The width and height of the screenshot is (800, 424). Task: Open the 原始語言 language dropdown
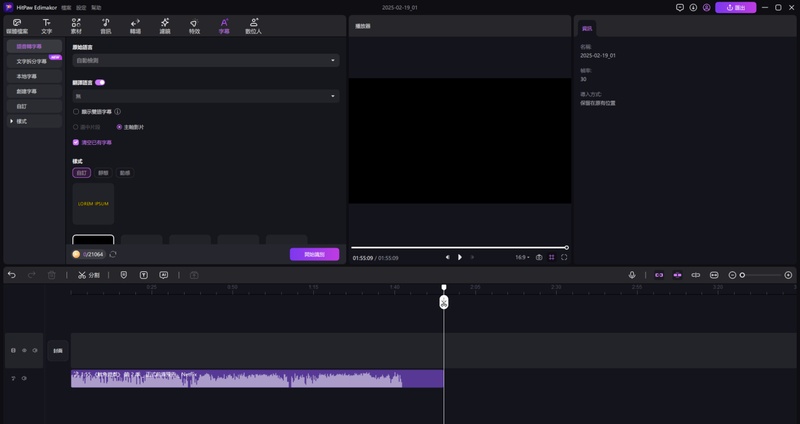206,60
